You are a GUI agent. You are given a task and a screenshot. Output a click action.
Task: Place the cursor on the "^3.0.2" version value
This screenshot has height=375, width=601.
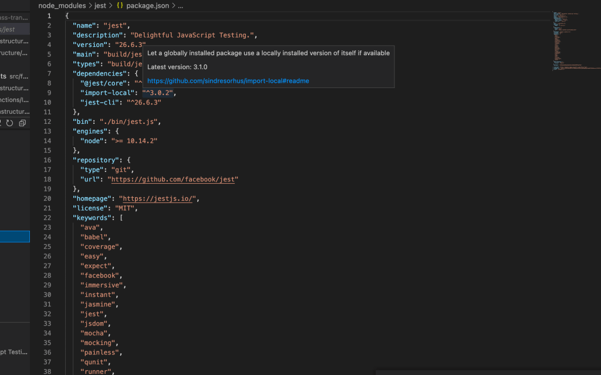(158, 93)
